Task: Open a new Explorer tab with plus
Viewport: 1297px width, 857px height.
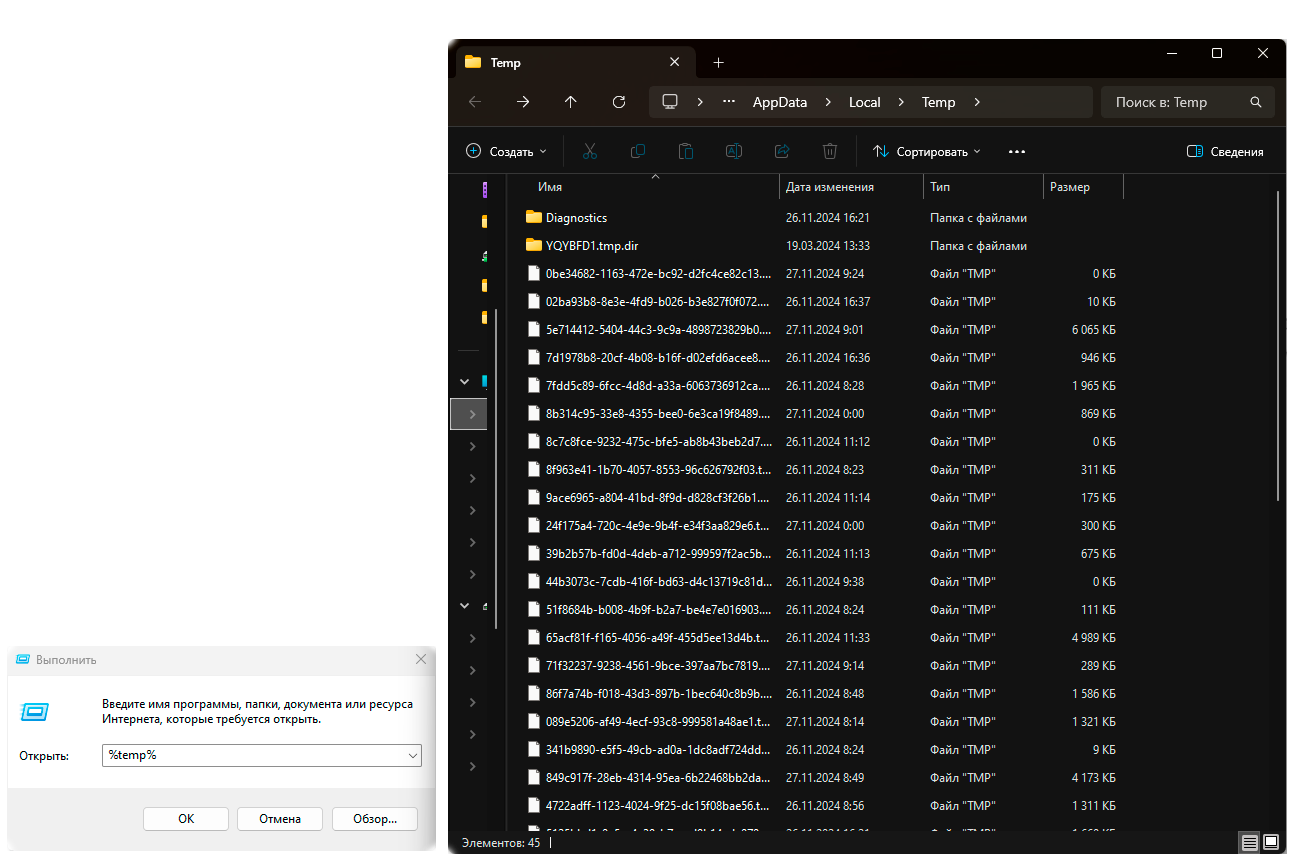Action: point(718,62)
